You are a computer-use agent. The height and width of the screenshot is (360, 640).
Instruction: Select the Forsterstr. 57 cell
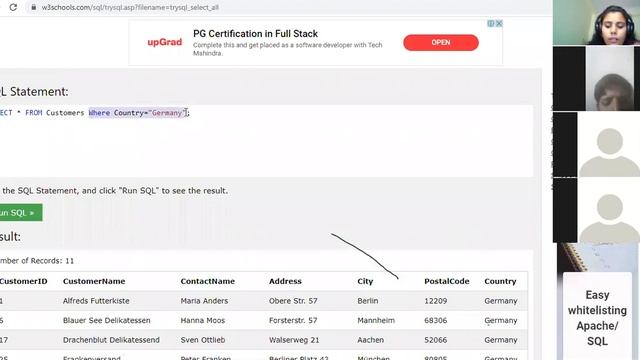[293, 320]
